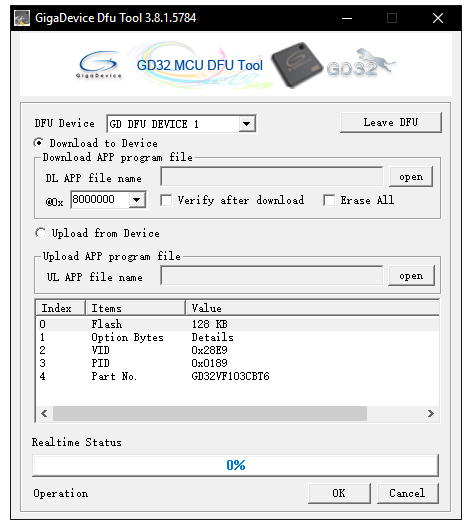Click the 0x28E9 VID value

209,350
